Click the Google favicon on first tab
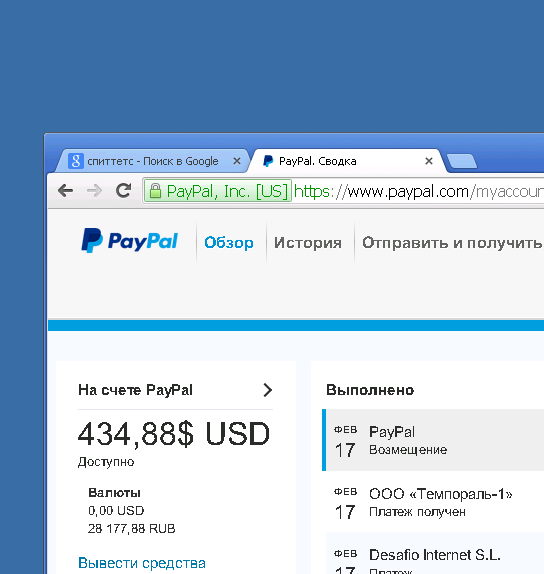 (x=76, y=161)
